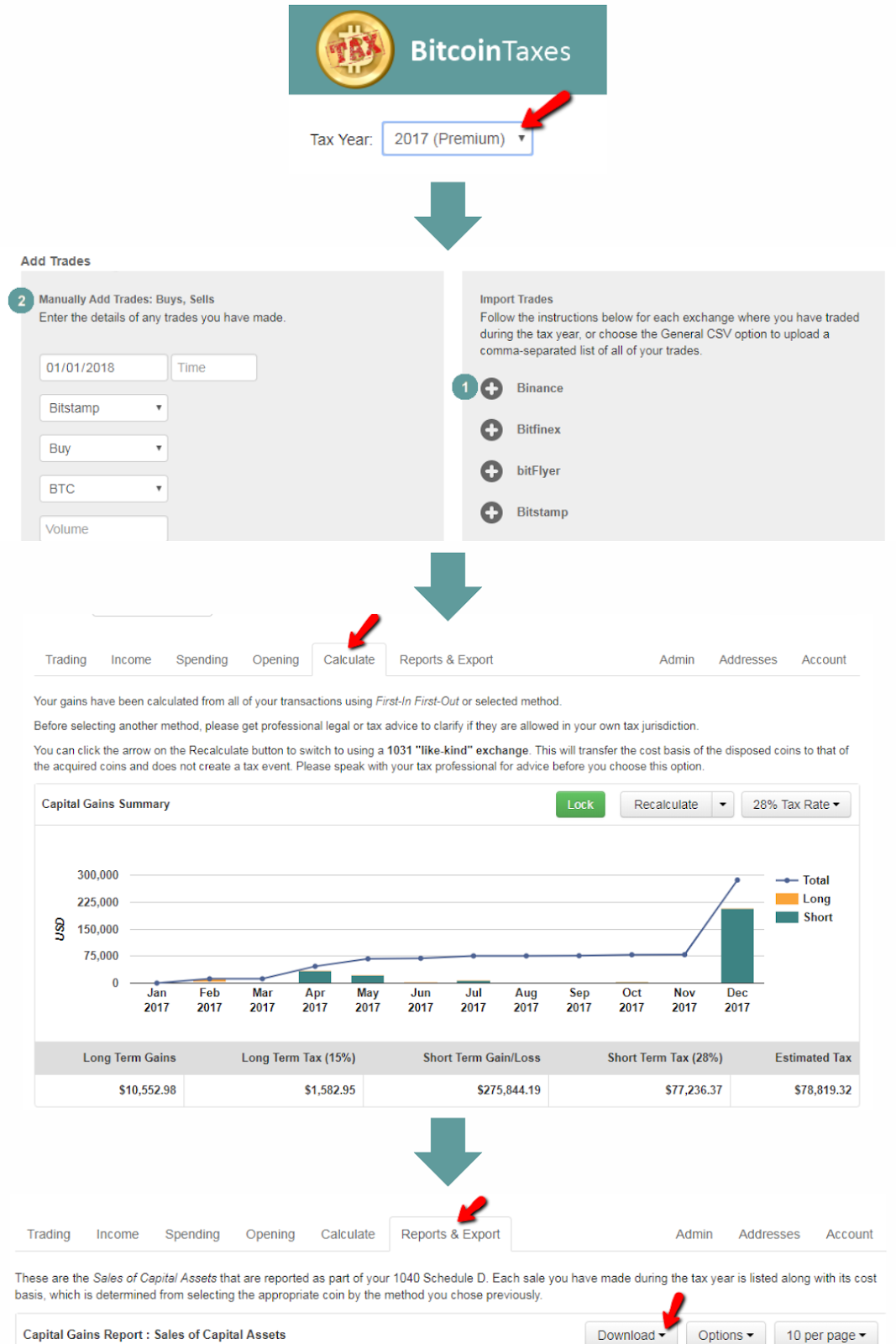This screenshot has height=1344, width=896.
Task: Click the Capital Gains Summary heading
Action: [x=106, y=804]
